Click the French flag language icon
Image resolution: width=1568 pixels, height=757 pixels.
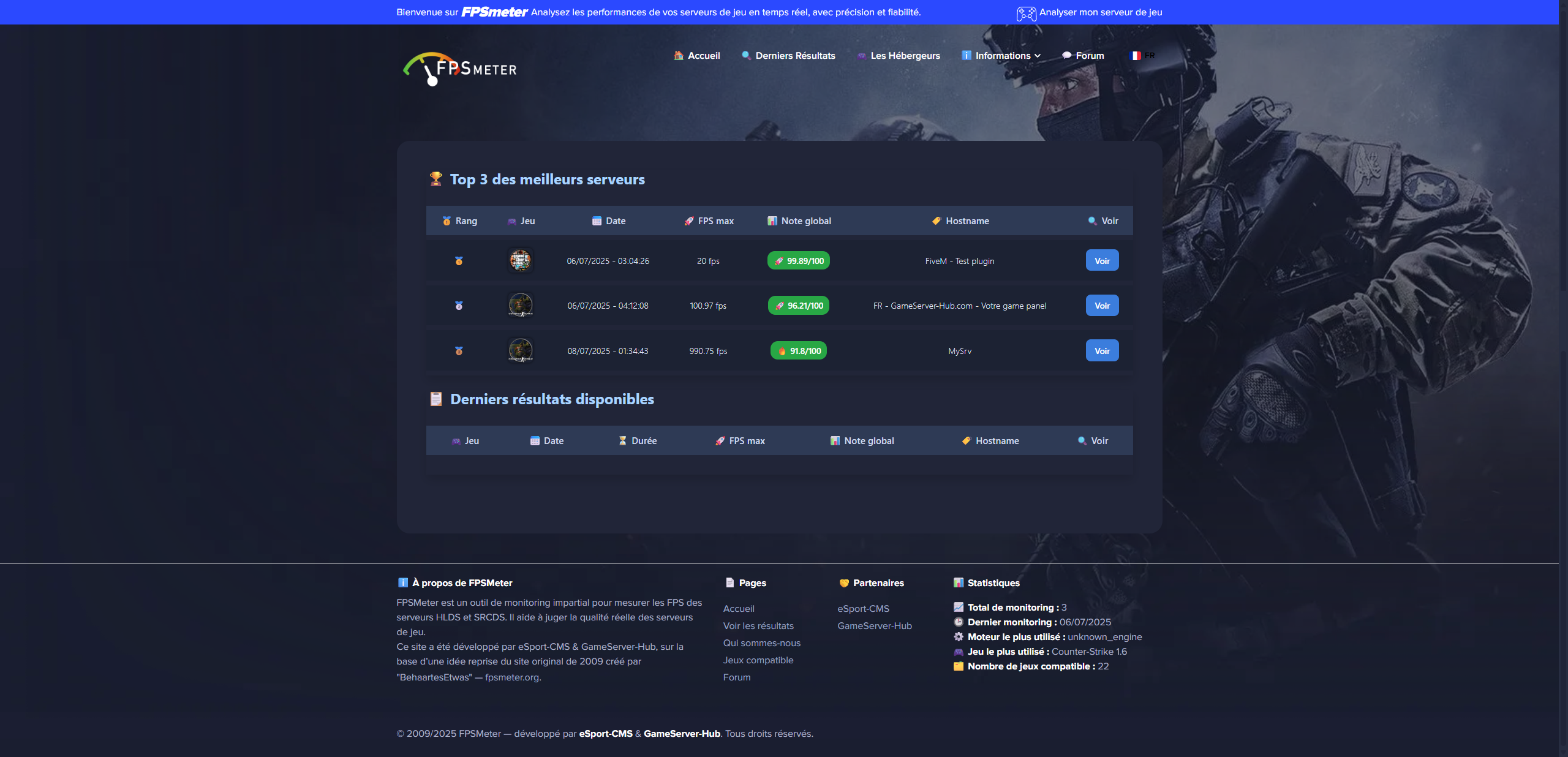(x=1135, y=56)
